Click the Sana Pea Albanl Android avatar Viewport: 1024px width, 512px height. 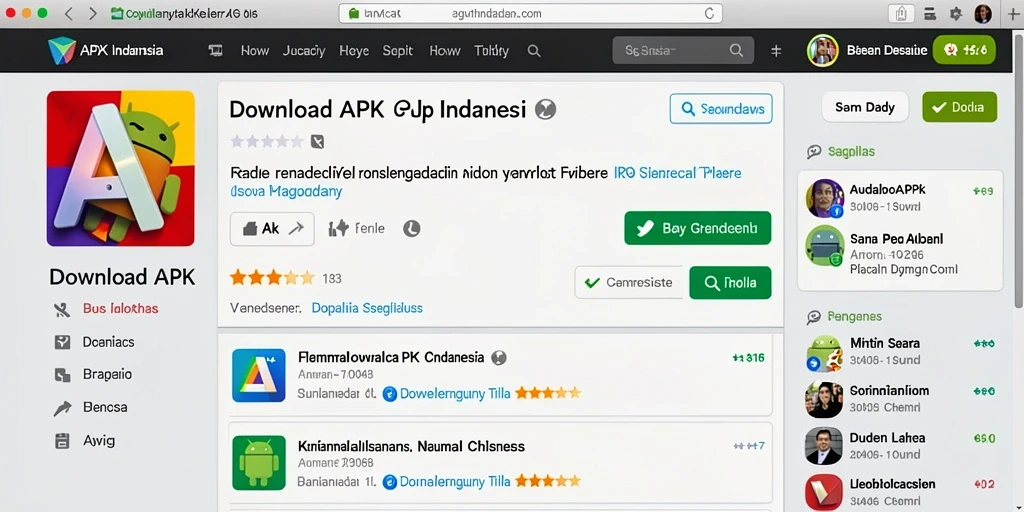[825, 246]
